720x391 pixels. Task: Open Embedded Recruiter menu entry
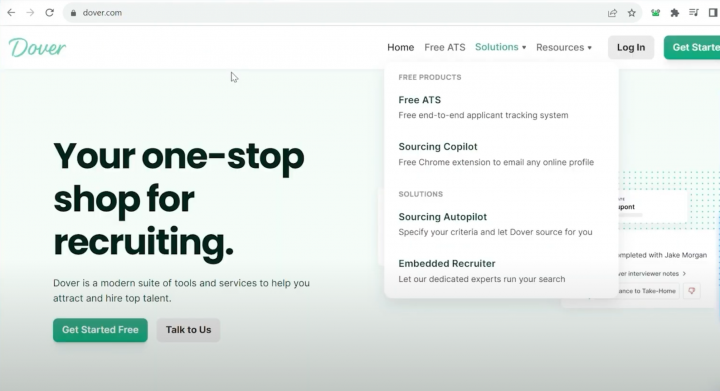click(x=482, y=271)
